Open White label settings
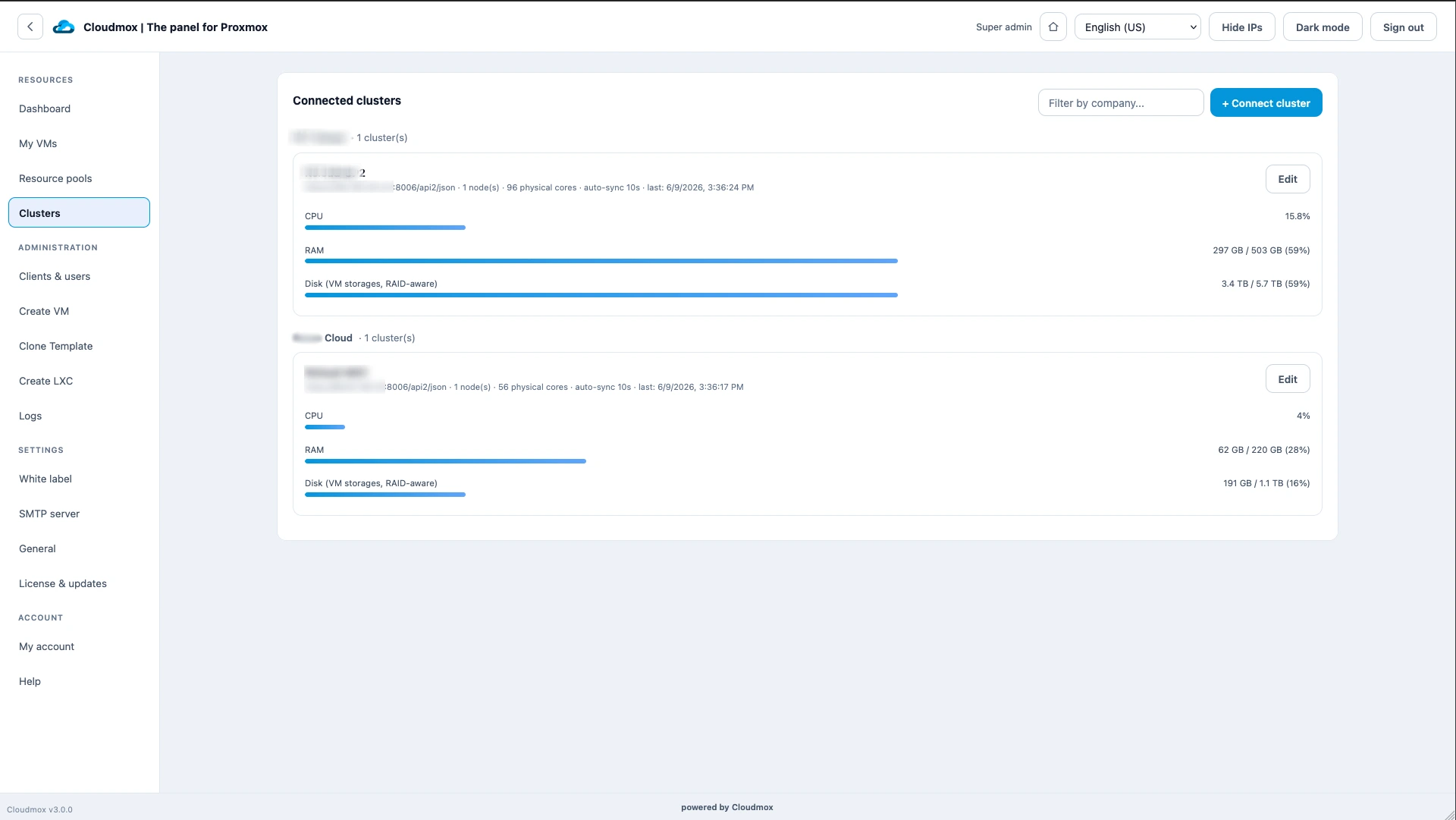Screen dimensions: 1456x820 pos(79,479)
